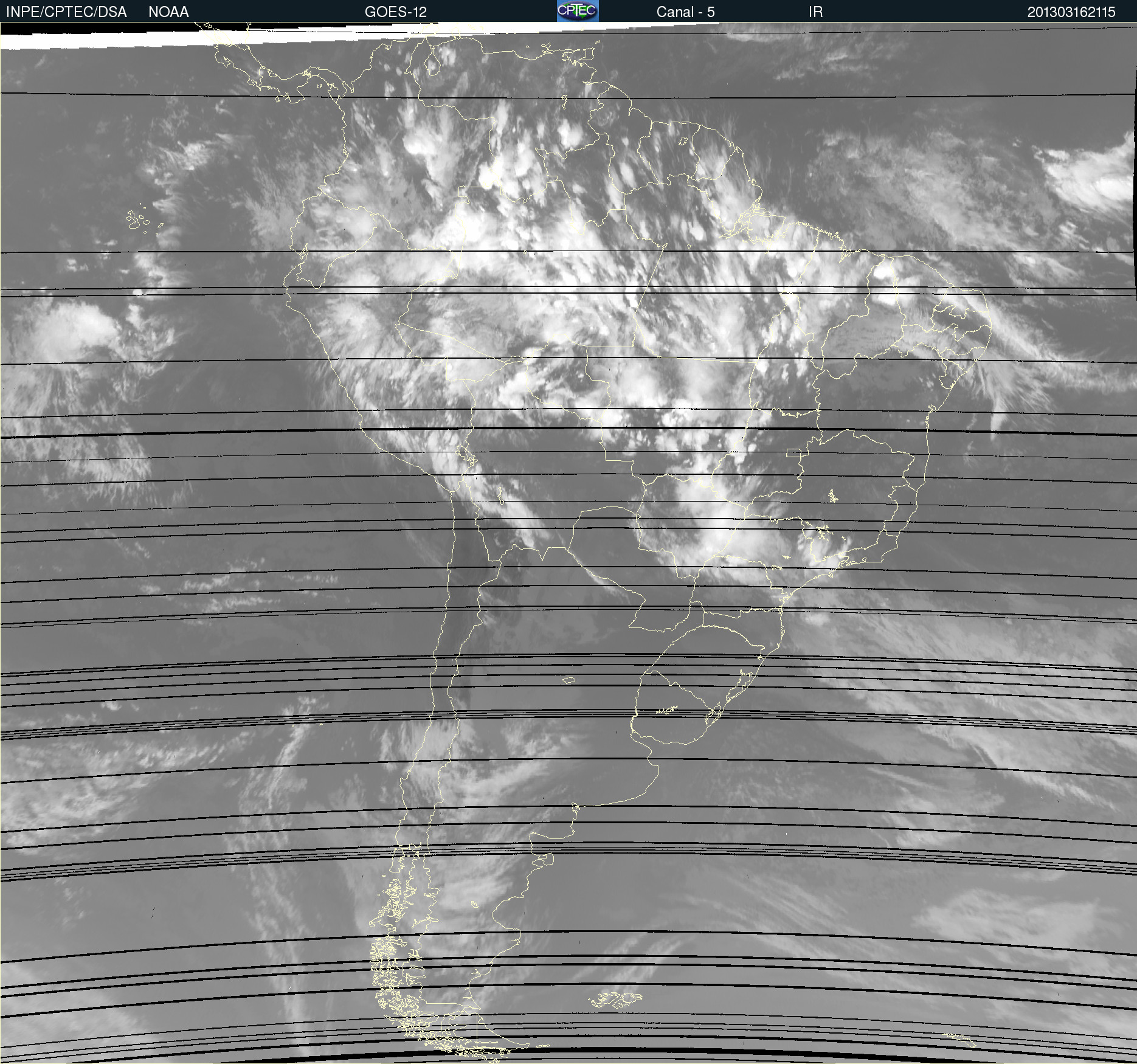Click the NOAA label in the header

point(168,12)
